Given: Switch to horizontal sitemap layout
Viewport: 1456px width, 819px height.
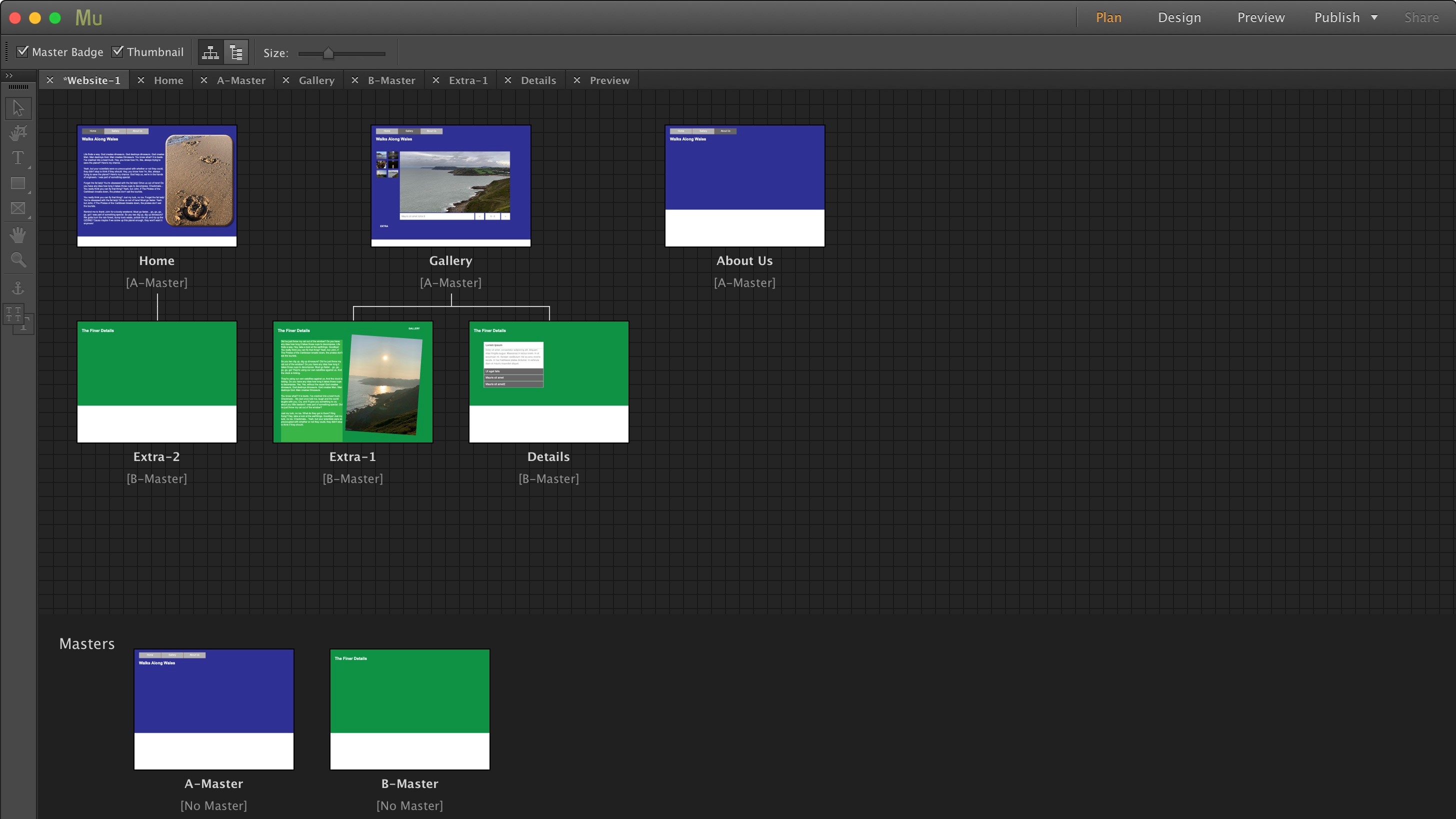Looking at the screenshot, I should pos(211,52).
